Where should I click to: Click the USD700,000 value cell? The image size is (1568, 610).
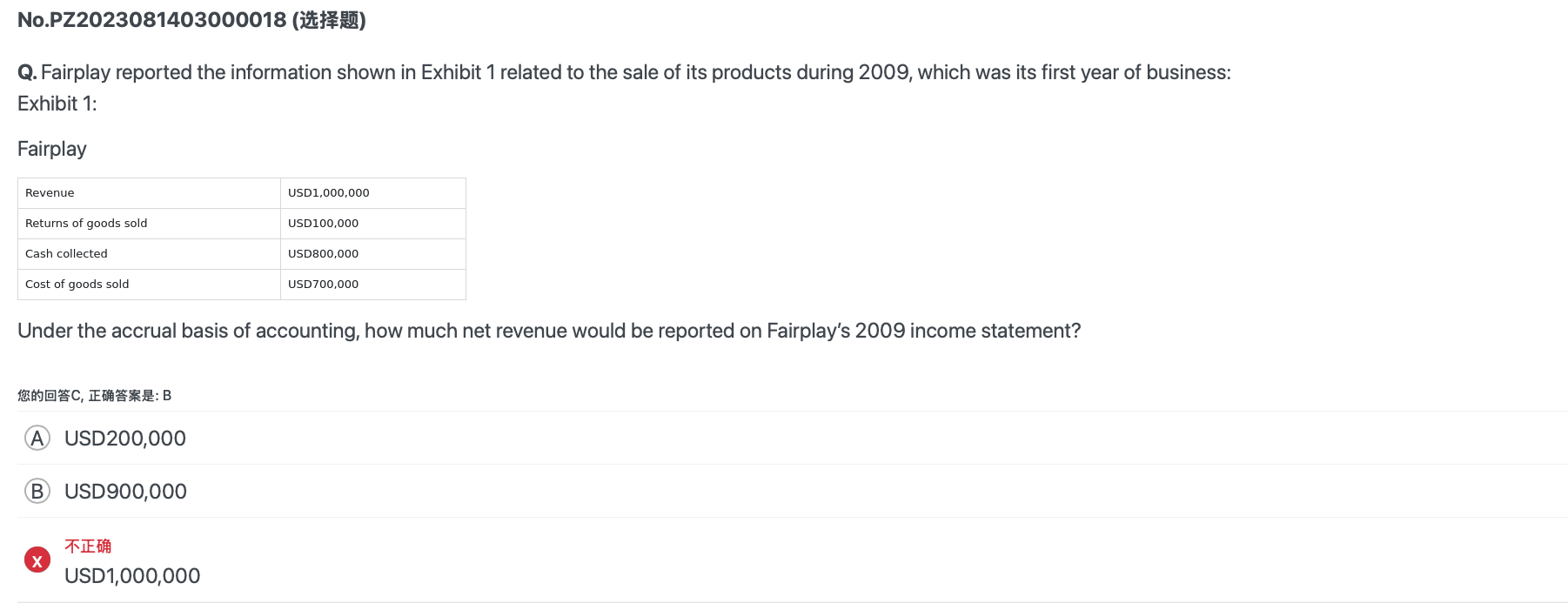[x=373, y=285]
